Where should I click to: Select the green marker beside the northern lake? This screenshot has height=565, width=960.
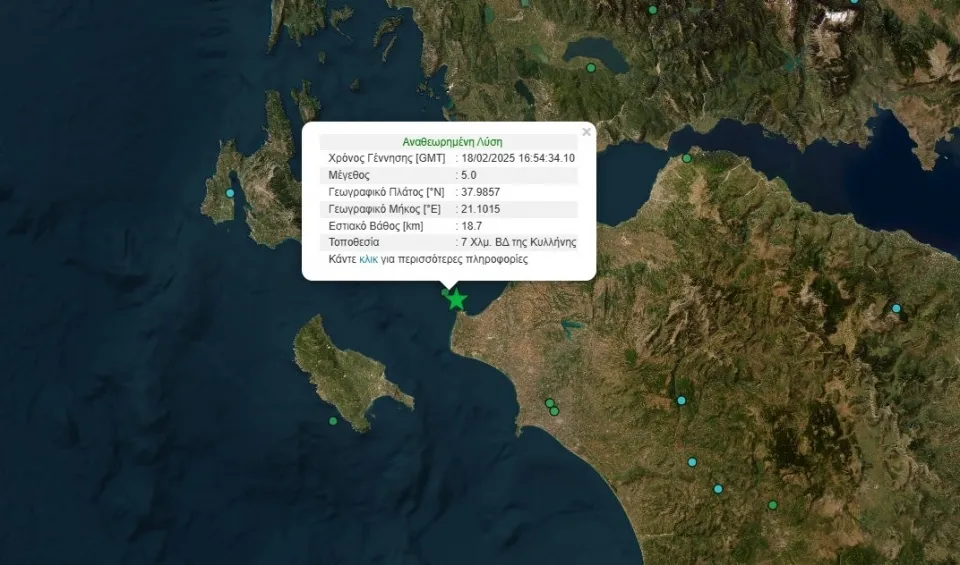click(x=591, y=68)
